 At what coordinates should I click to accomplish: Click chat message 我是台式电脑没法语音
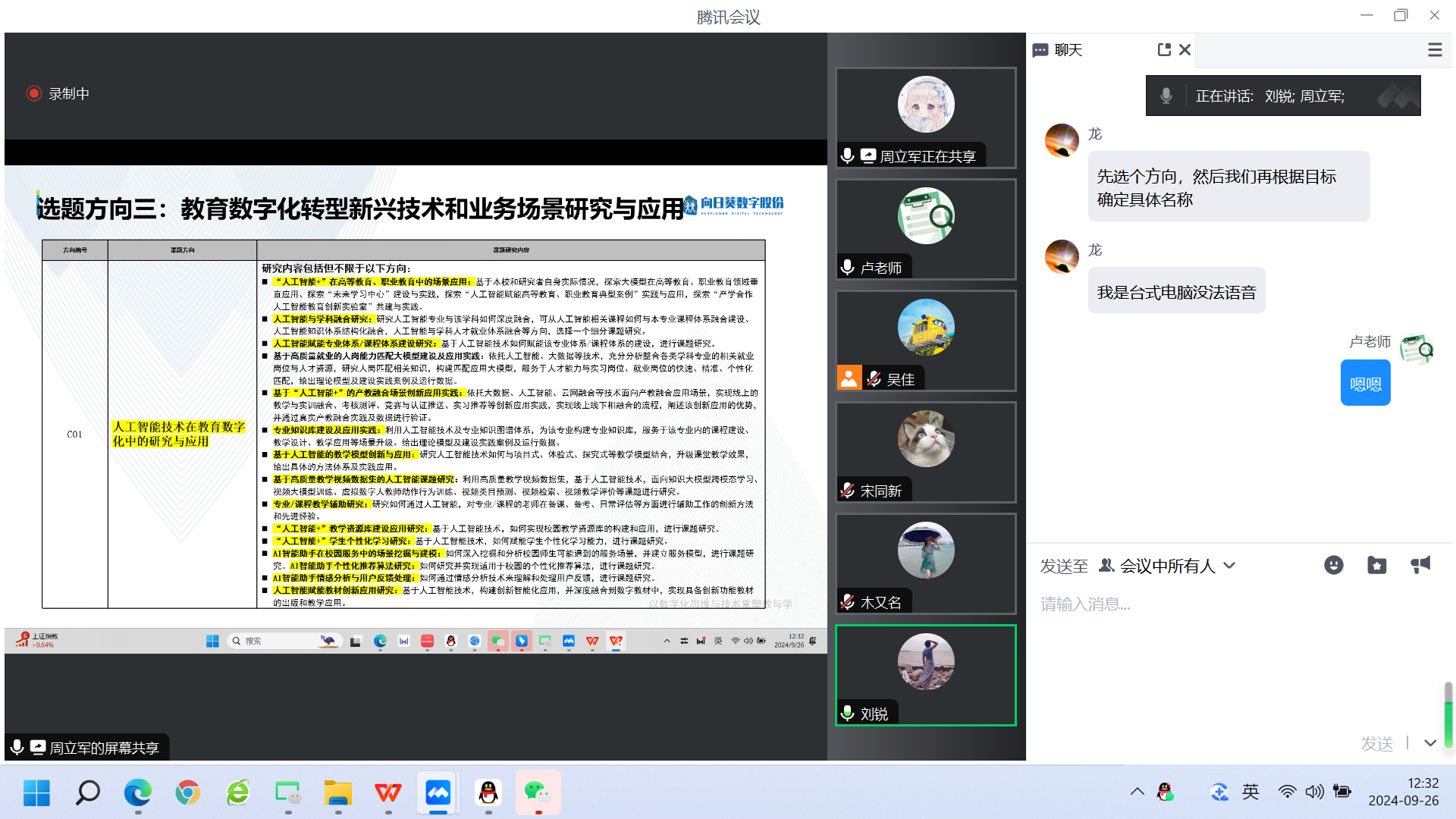click(x=1176, y=292)
